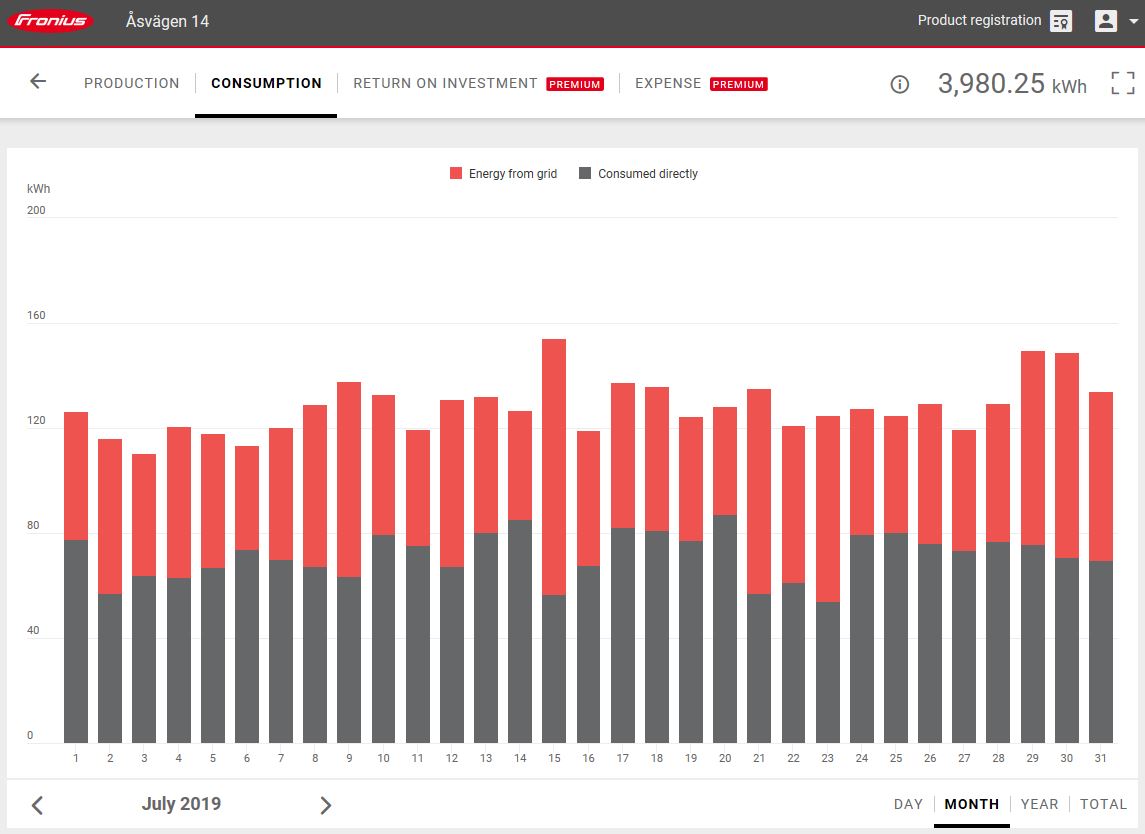Click the red grid portion of day 15 bar
The width and height of the screenshot is (1145, 834).
(554, 465)
